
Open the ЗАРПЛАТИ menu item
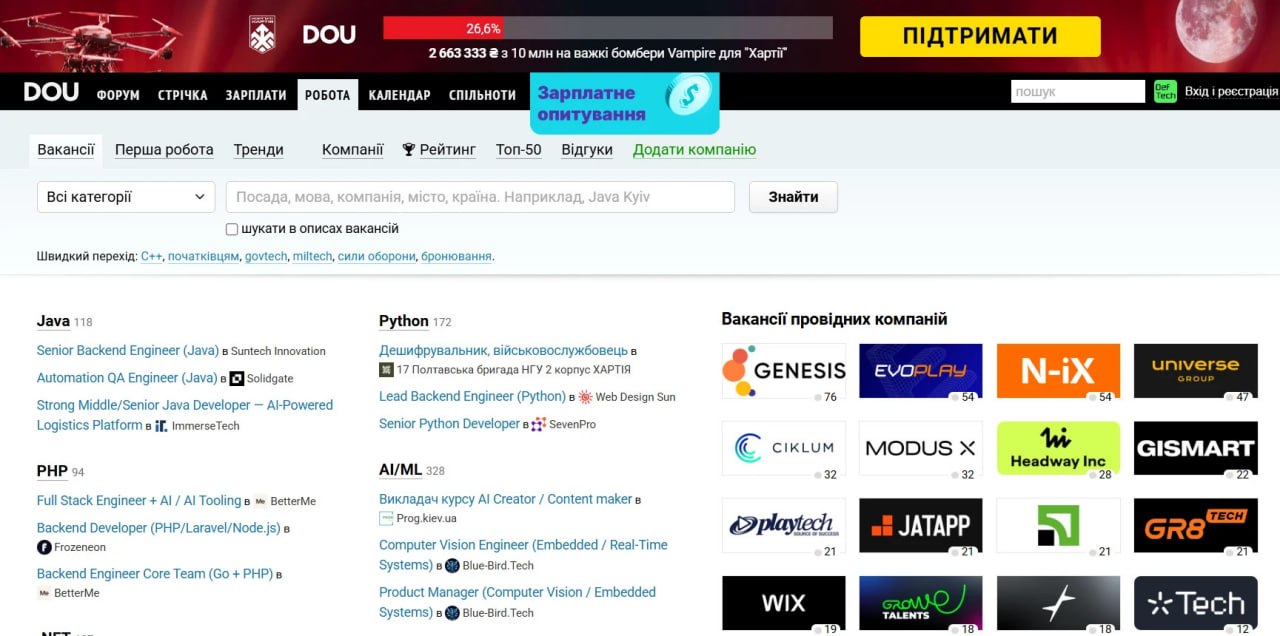(x=256, y=95)
